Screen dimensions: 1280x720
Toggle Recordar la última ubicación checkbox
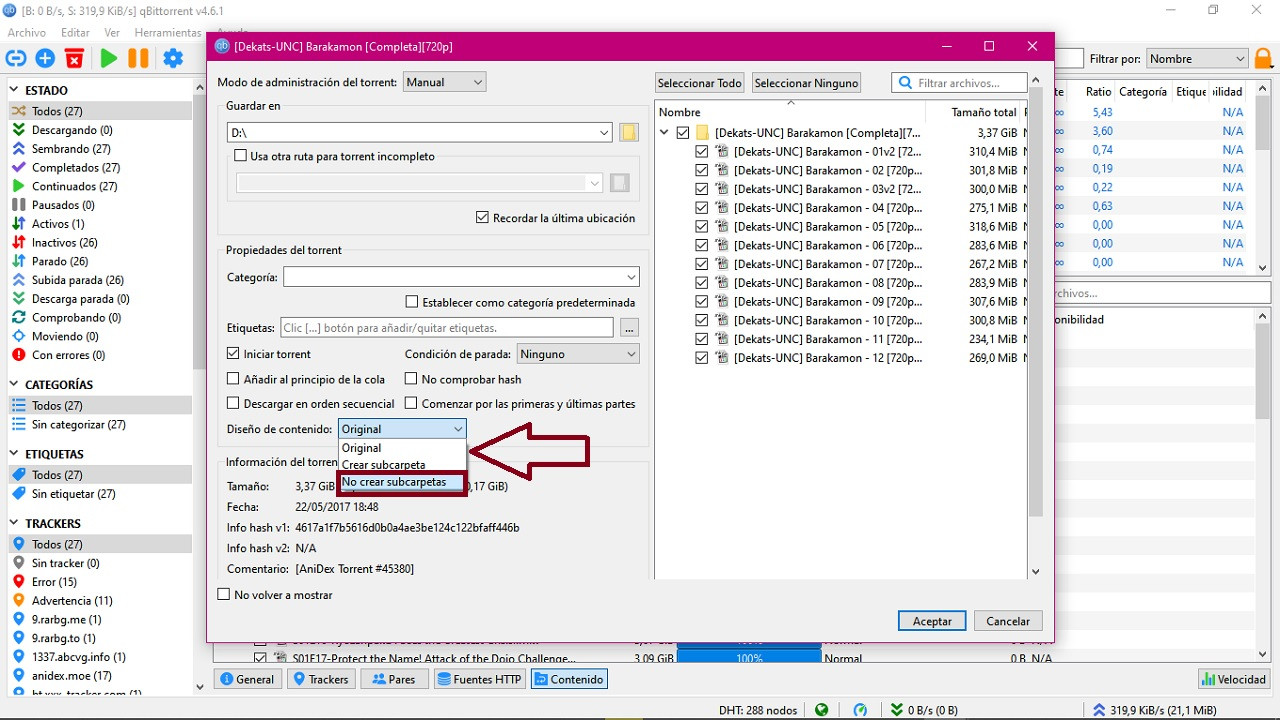(483, 218)
